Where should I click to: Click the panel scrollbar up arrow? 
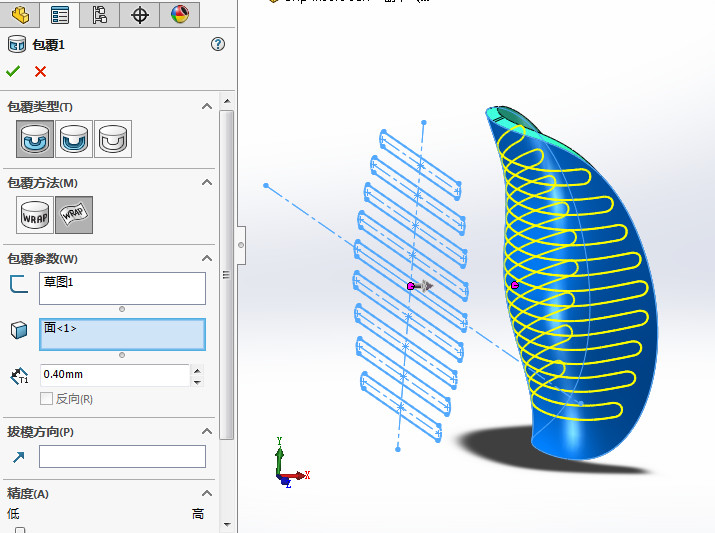click(227, 101)
